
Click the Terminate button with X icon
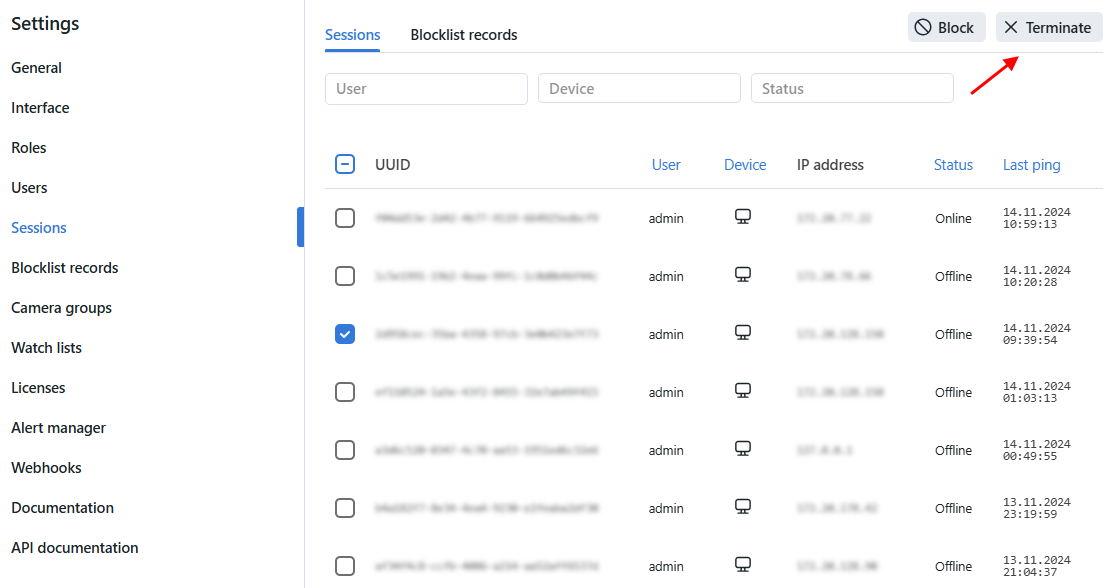click(1048, 28)
